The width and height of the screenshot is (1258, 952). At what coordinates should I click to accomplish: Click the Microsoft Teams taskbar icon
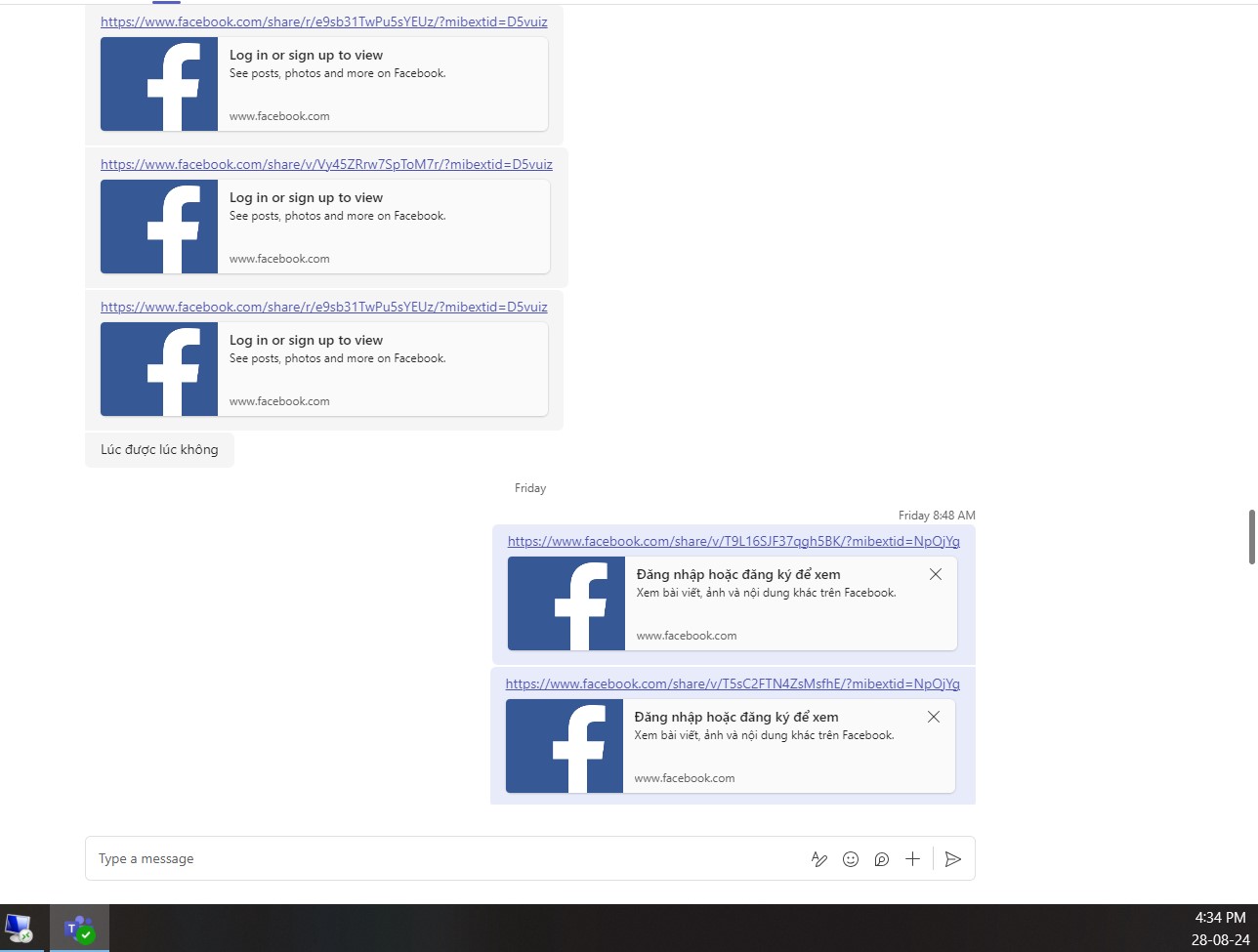pyautogui.click(x=79, y=928)
